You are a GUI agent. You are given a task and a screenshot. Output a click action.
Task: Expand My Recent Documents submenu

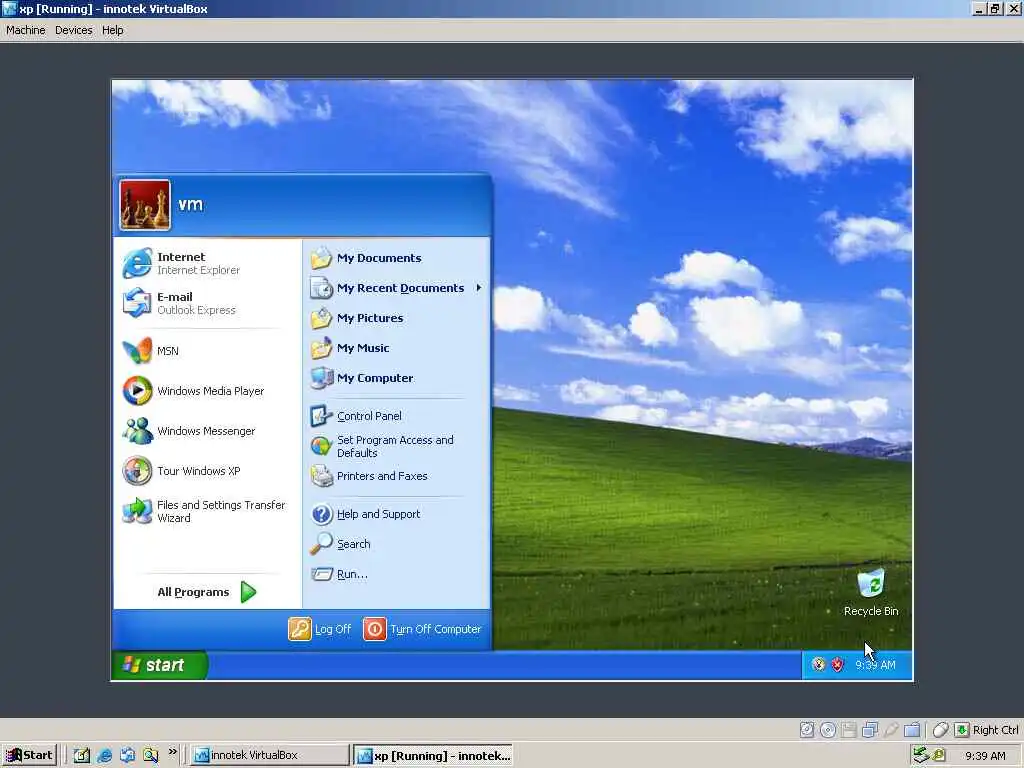pos(396,288)
